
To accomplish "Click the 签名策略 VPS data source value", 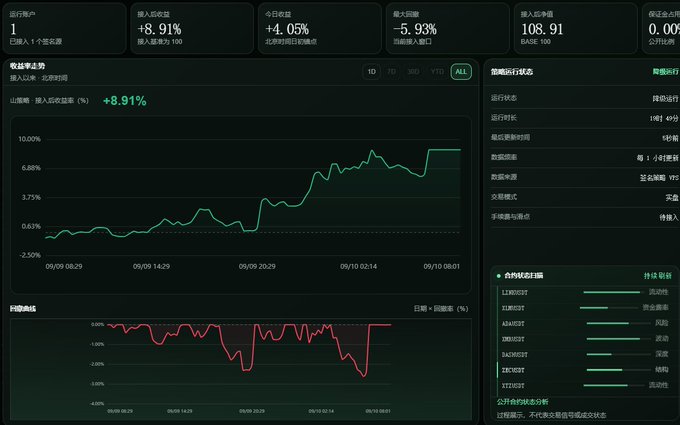I will click(x=659, y=178).
